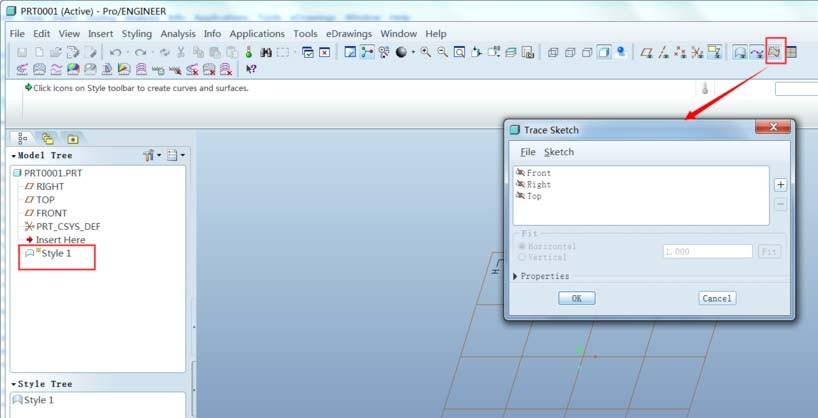The height and width of the screenshot is (418, 818).
Task: Click Cancel in Trace Sketch dialog
Action: [717, 298]
